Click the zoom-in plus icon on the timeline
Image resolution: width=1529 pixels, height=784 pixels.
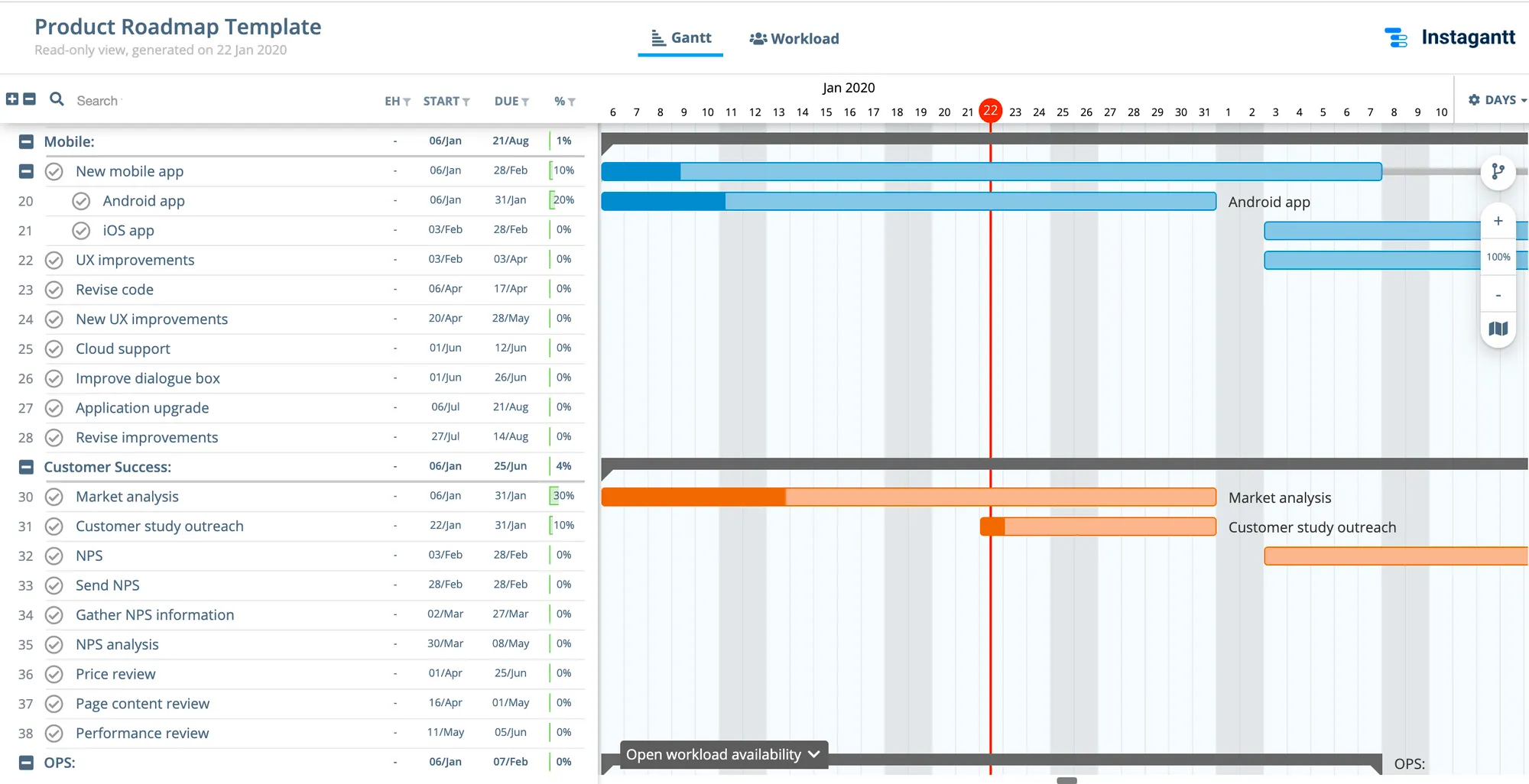coord(1498,221)
